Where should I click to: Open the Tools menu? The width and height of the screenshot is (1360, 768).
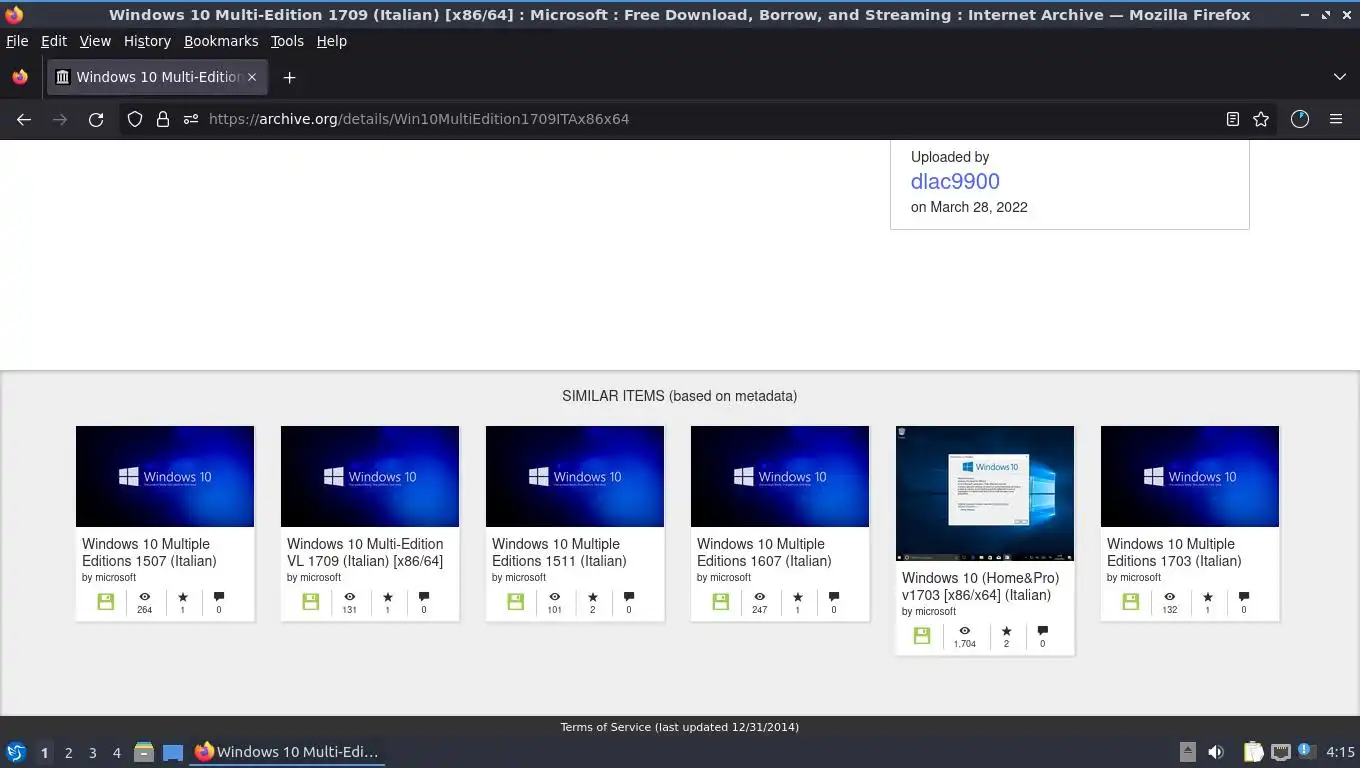coord(287,41)
